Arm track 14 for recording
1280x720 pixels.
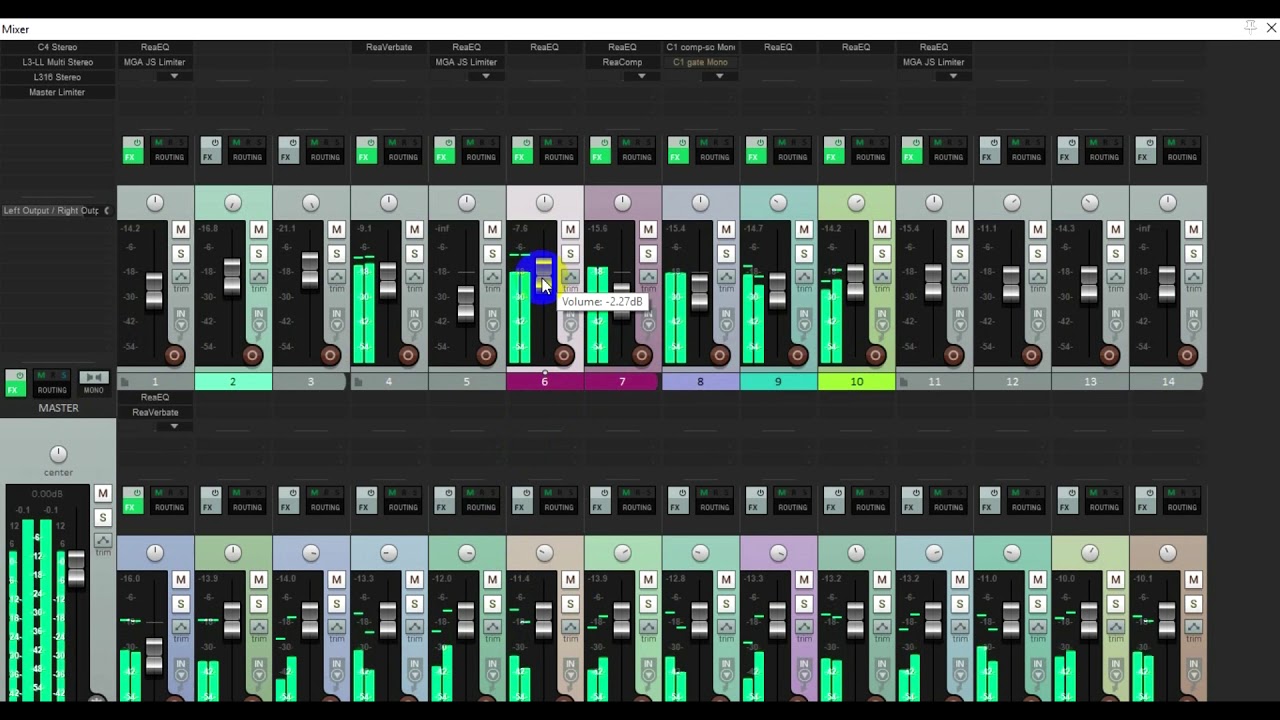click(x=1188, y=355)
